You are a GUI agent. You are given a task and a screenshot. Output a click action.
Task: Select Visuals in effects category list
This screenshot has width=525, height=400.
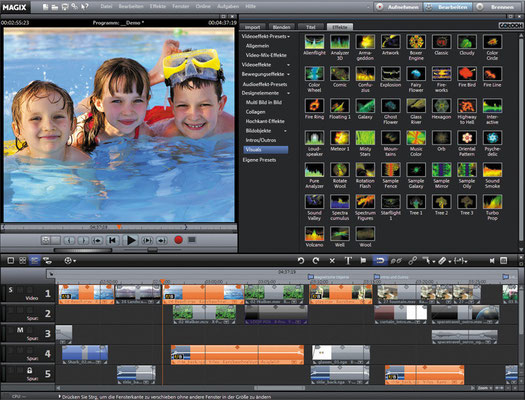(266, 150)
